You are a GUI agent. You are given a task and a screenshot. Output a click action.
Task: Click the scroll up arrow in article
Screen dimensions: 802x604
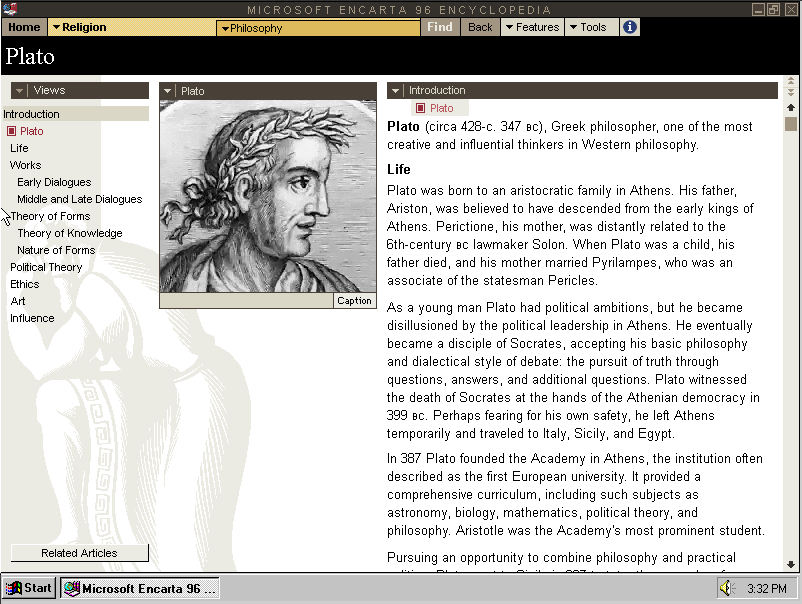click(791, 107)
